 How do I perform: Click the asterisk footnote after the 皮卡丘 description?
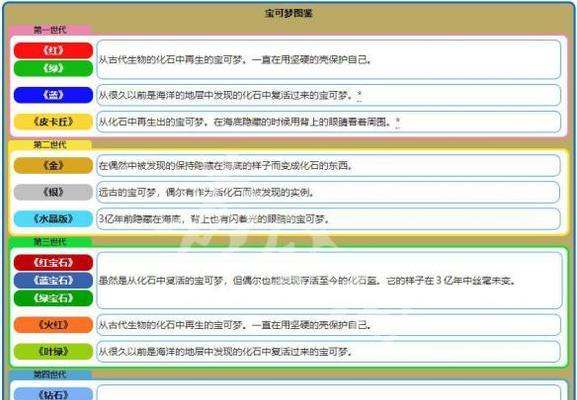398,122
